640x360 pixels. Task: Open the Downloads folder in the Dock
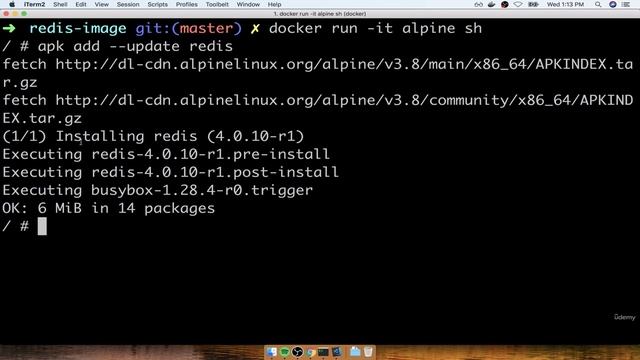[x=355, y=351]
